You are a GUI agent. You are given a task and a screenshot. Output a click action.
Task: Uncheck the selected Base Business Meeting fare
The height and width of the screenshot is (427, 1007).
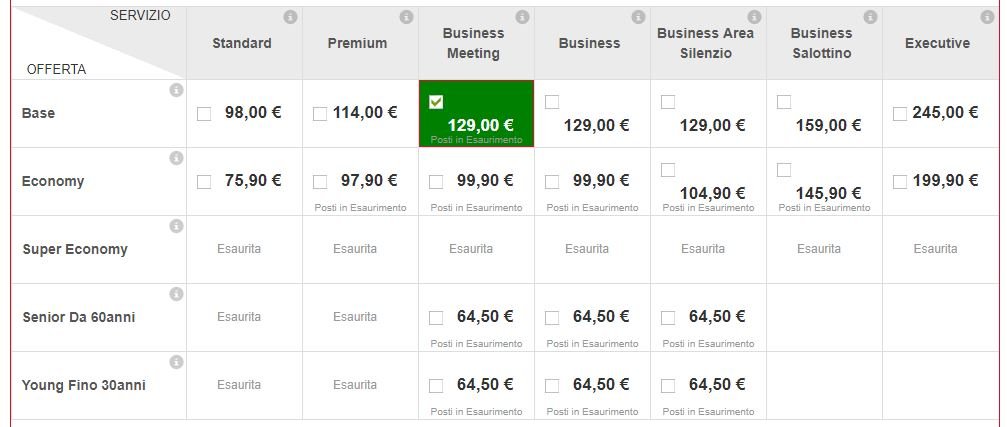(436, 102)
